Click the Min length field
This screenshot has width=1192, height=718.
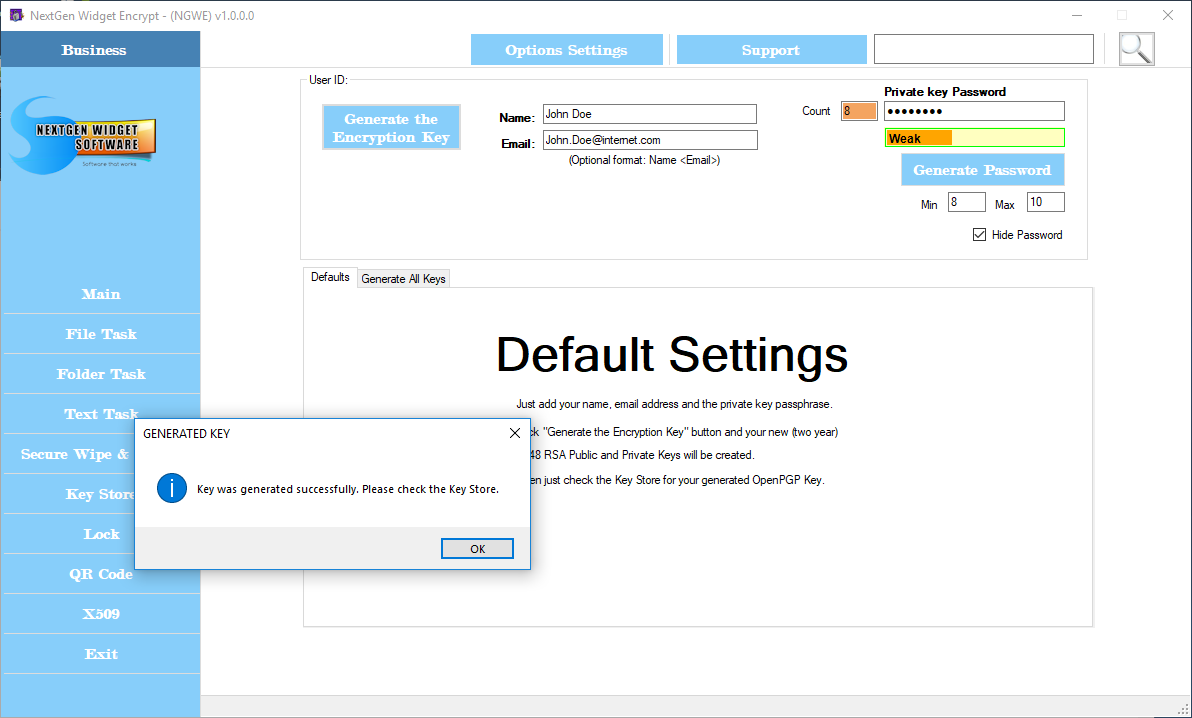(x=966, y=202)
